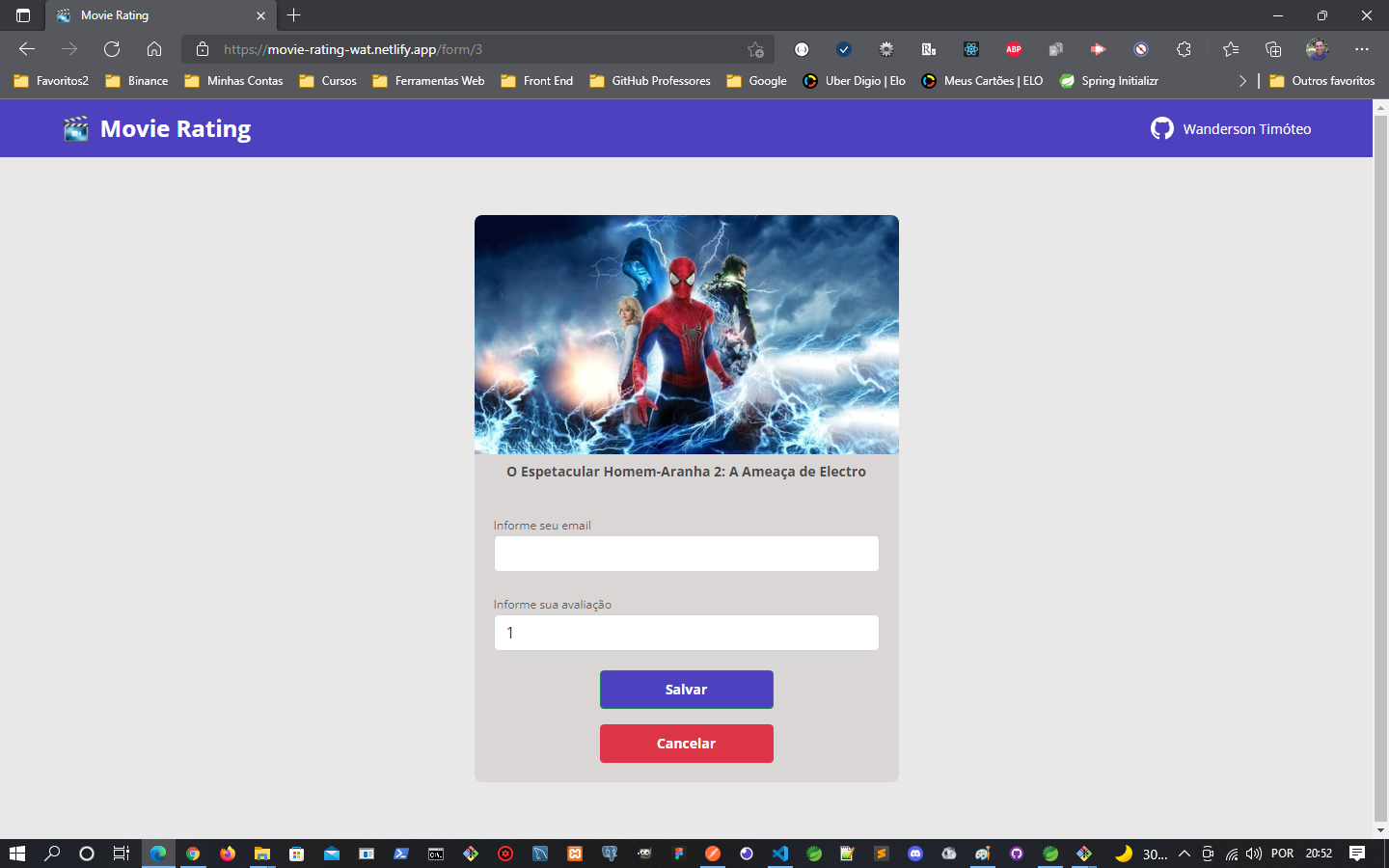Open the React Developer Tools extension icon
Viewport: 1389px width, 868px height.
[971, 49]
